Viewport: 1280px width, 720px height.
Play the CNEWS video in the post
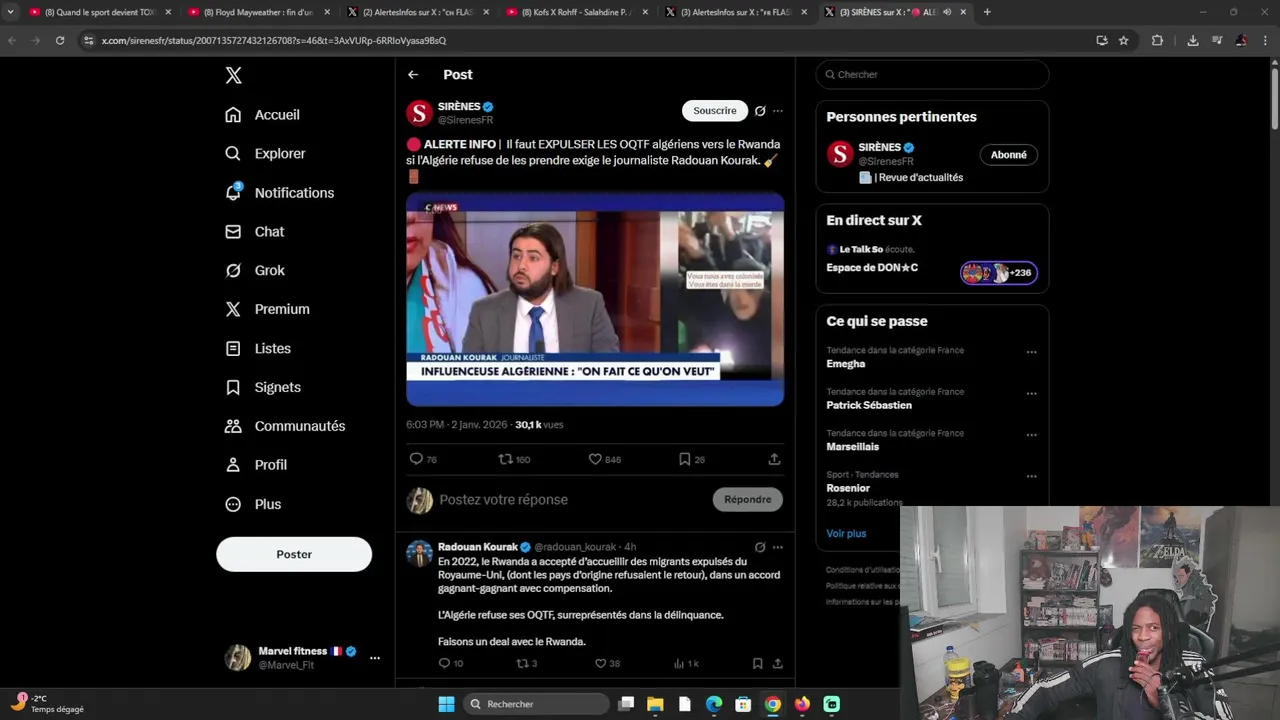(x=595, y=300)
